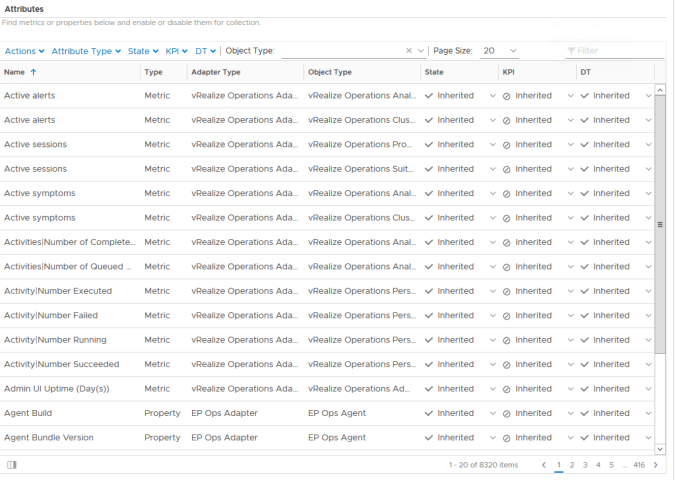Jump to last page 416
675x480 pixels.
[639, 465]
